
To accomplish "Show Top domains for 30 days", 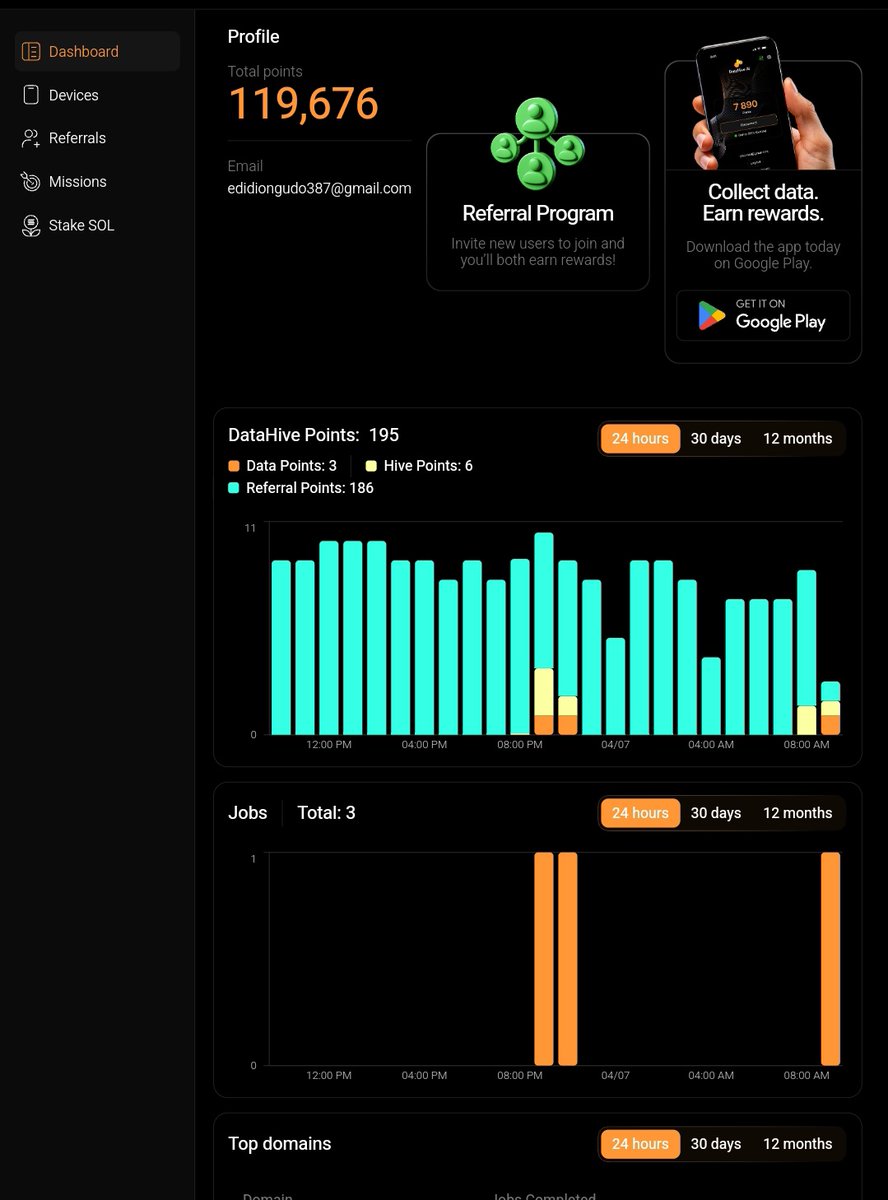I will coord(716,1144).
